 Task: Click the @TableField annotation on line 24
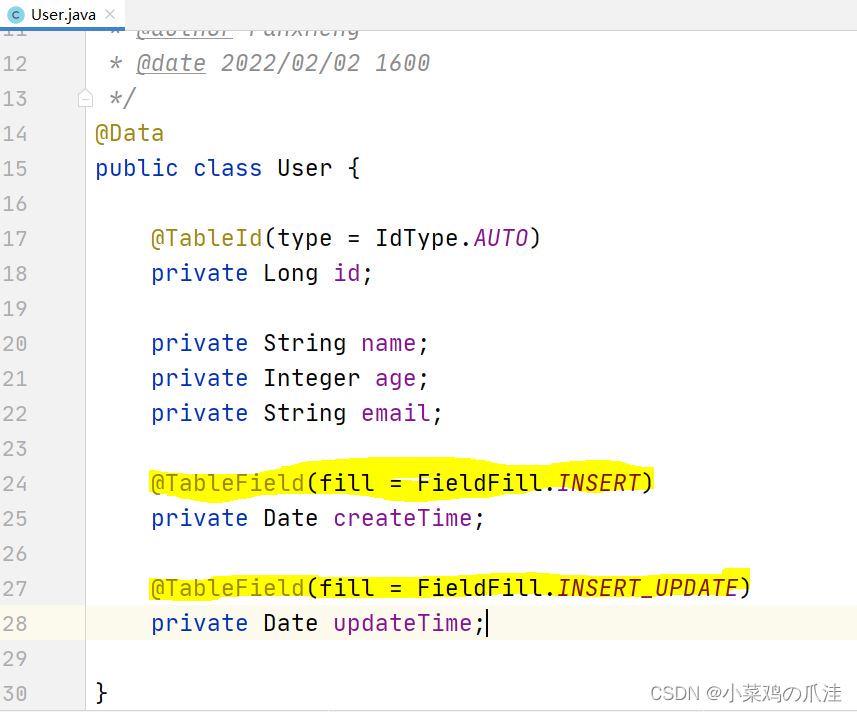(x=227, y=483)
